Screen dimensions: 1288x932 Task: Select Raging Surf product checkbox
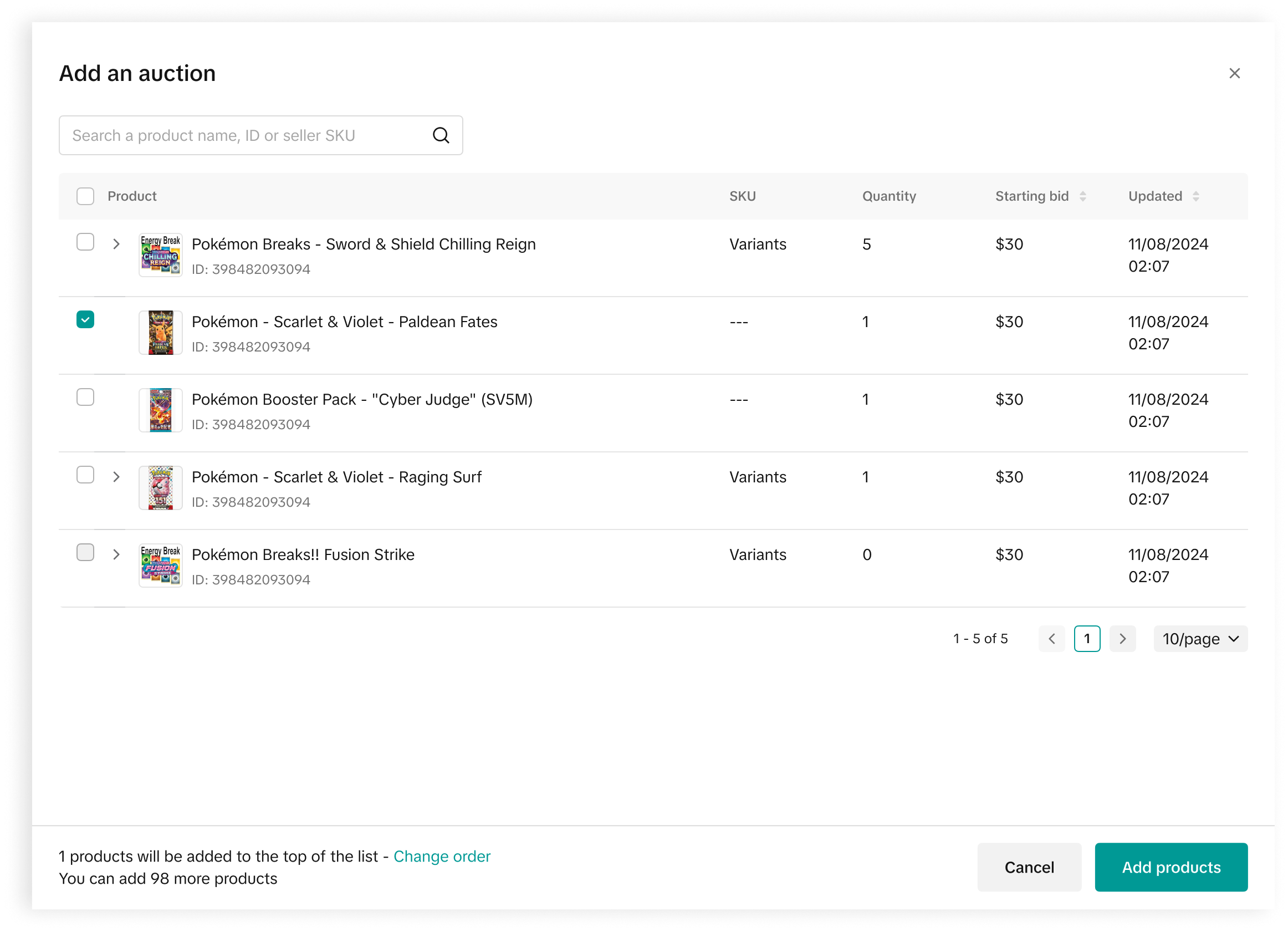[x=85, y=475]
